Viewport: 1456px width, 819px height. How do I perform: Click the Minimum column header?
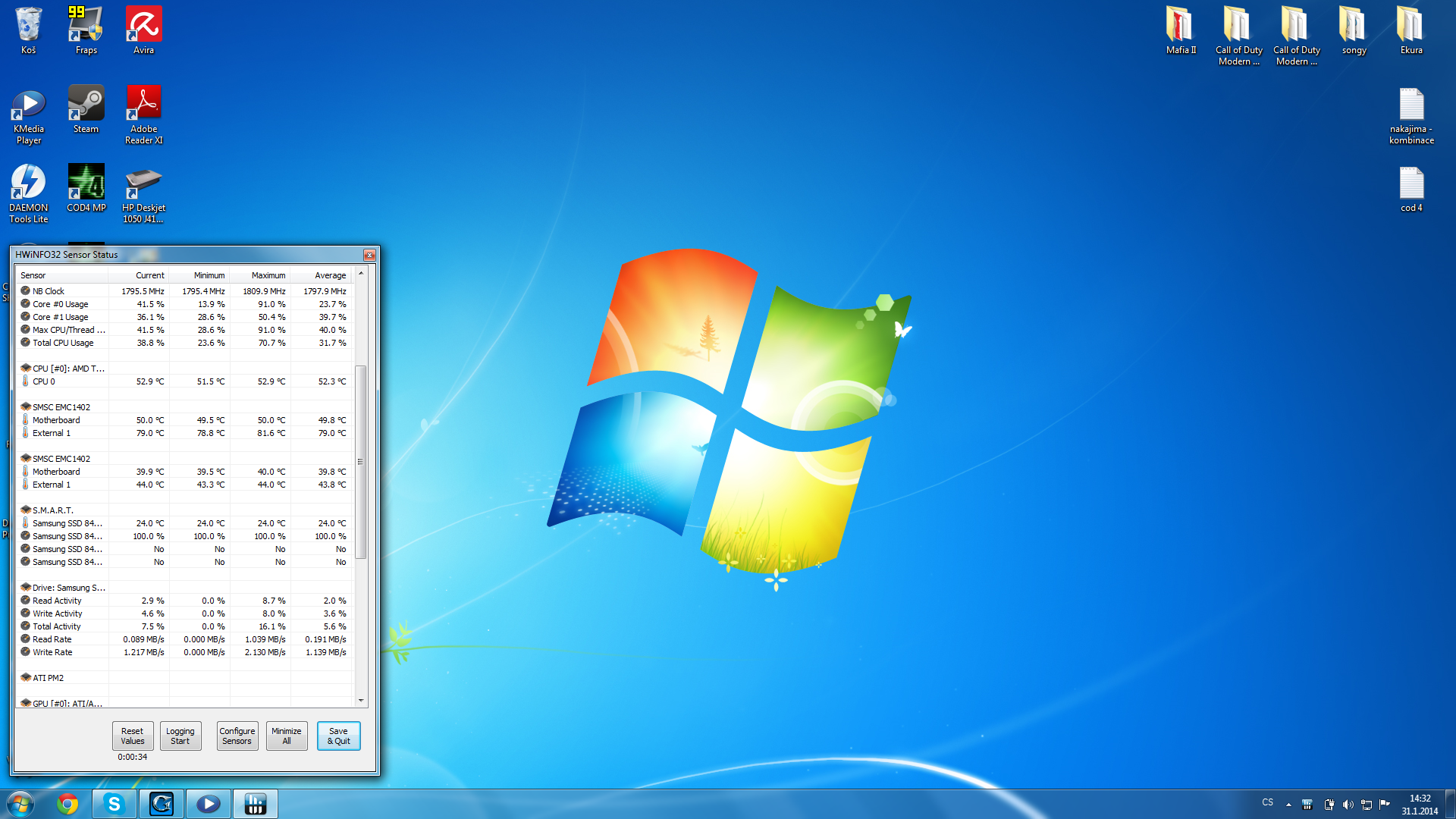pyautogui.click(x=199, y=275)
